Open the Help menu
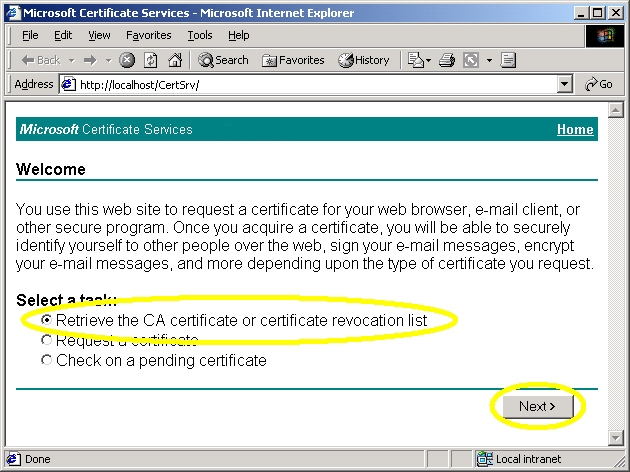The width and height of the screenshot is (630, 472). tap(239, 35)
